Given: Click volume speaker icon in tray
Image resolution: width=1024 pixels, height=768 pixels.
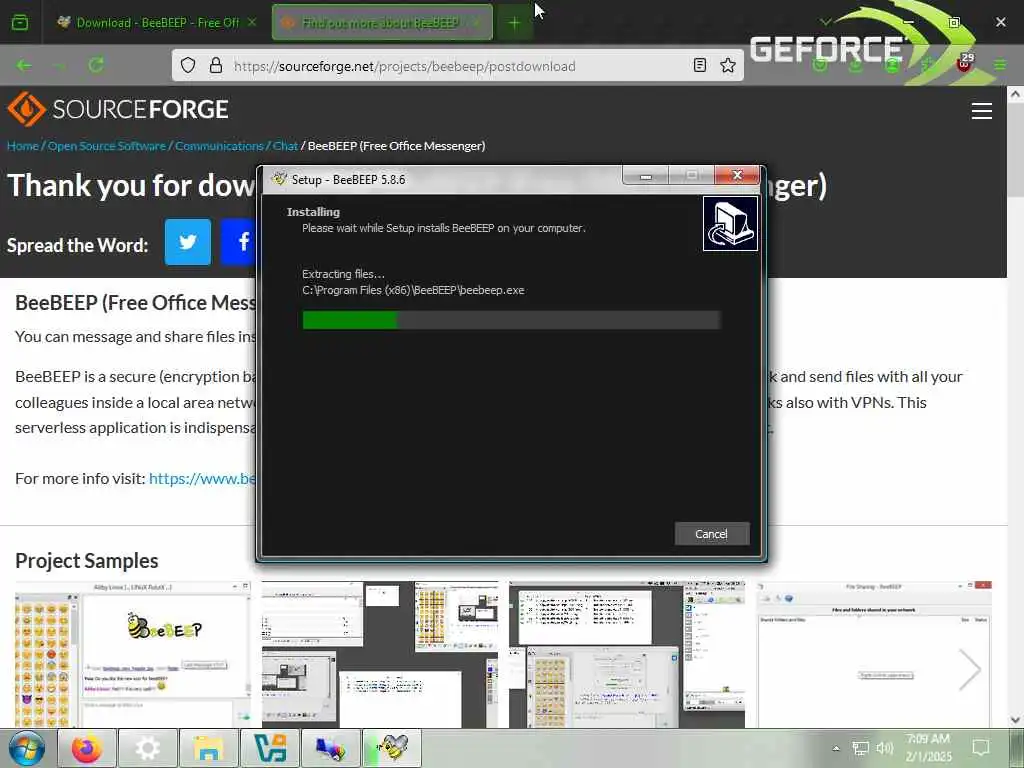Looking at the screenshot, I should coord(885,748).
